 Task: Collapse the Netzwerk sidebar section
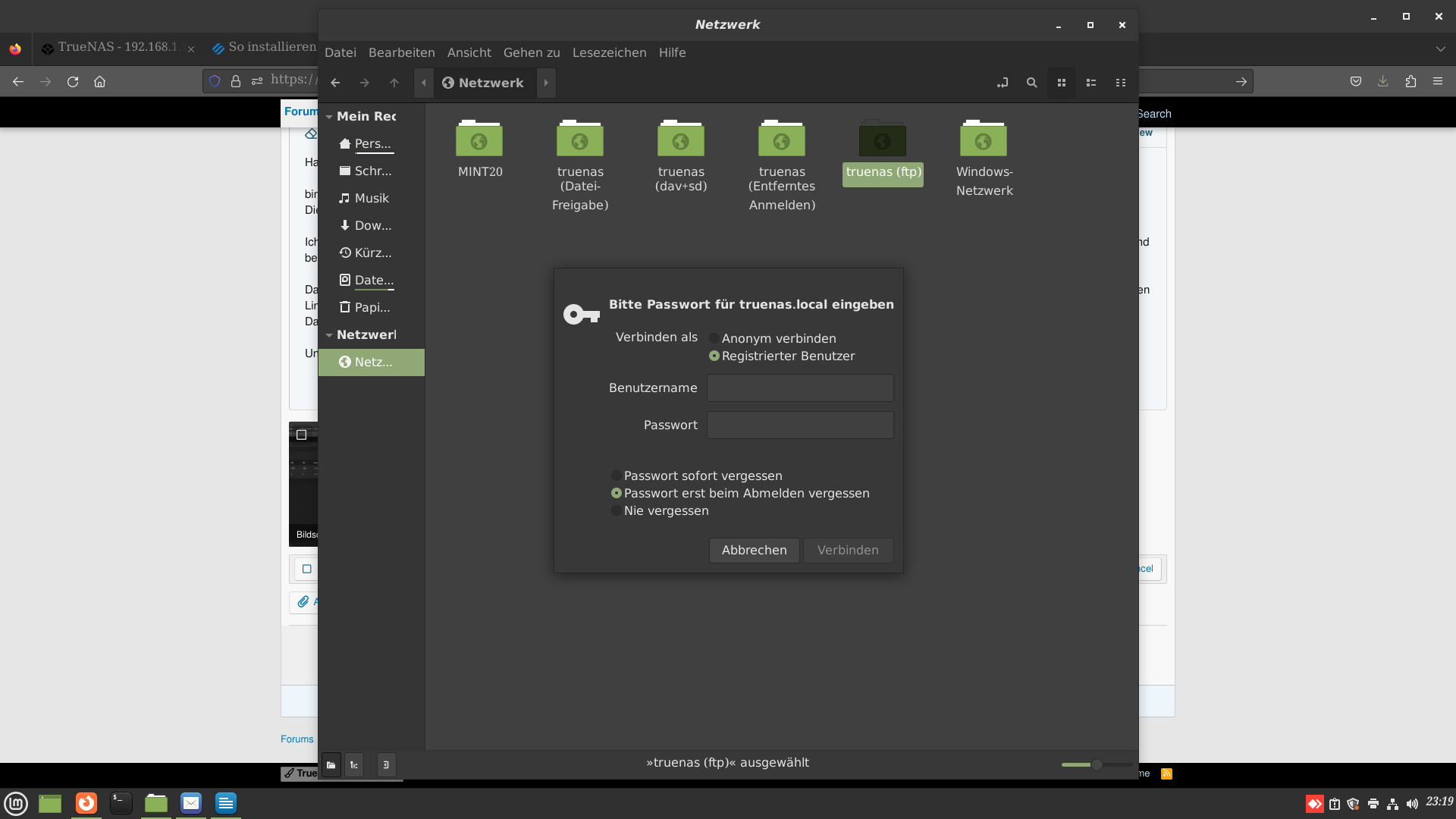pos(329,335)
